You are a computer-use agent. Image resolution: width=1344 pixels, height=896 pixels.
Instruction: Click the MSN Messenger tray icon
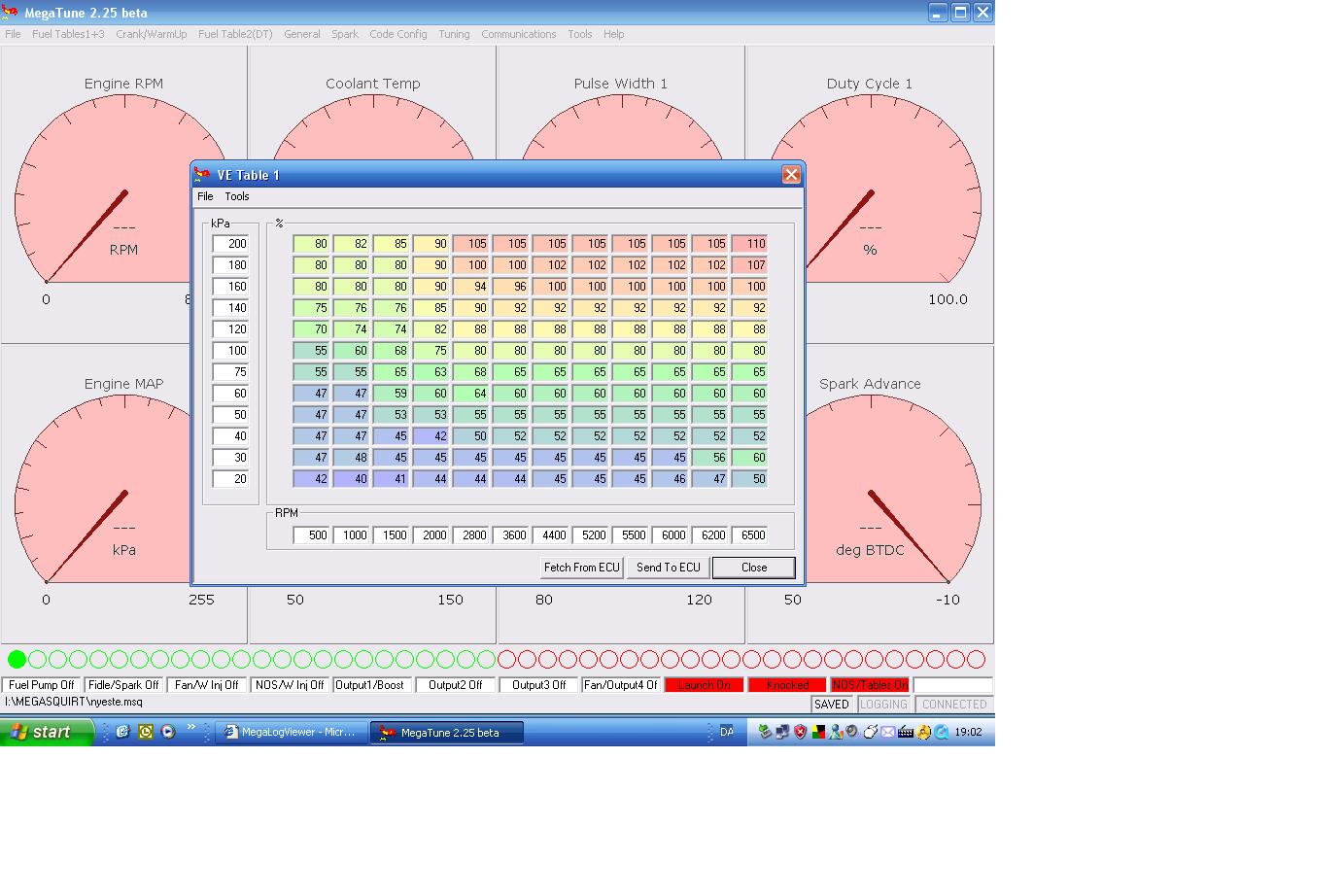[836, 732]
